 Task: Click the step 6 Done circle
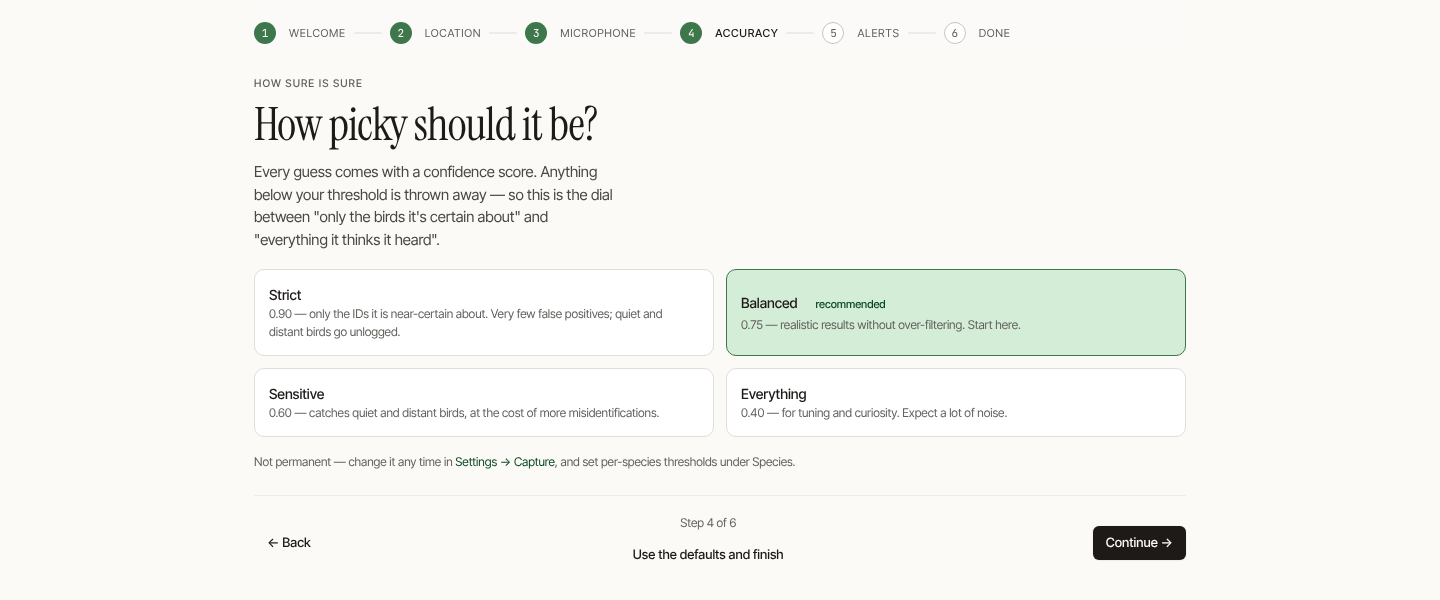(x=955, y=33)
